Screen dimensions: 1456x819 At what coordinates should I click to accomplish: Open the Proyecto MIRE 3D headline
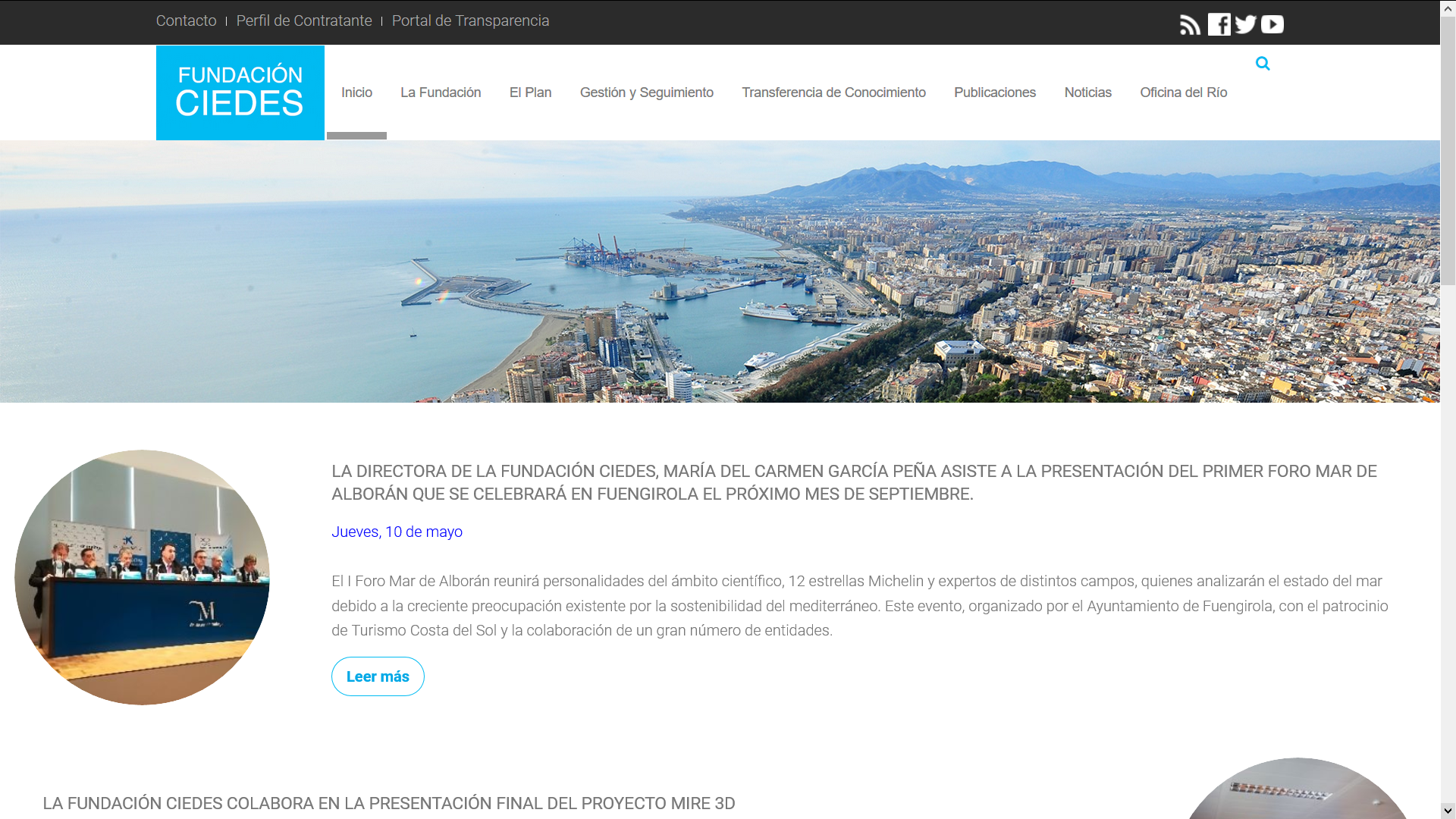click(389, 803)
